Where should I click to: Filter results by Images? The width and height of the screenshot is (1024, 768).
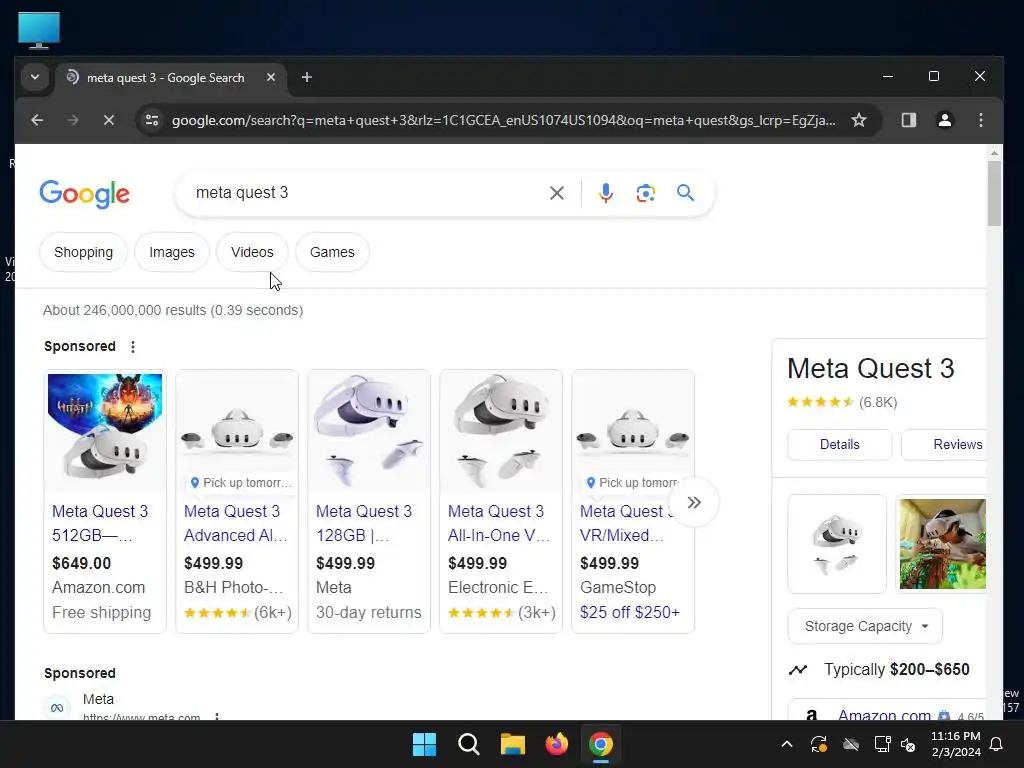pyautogui.click(x=172, y=252)
